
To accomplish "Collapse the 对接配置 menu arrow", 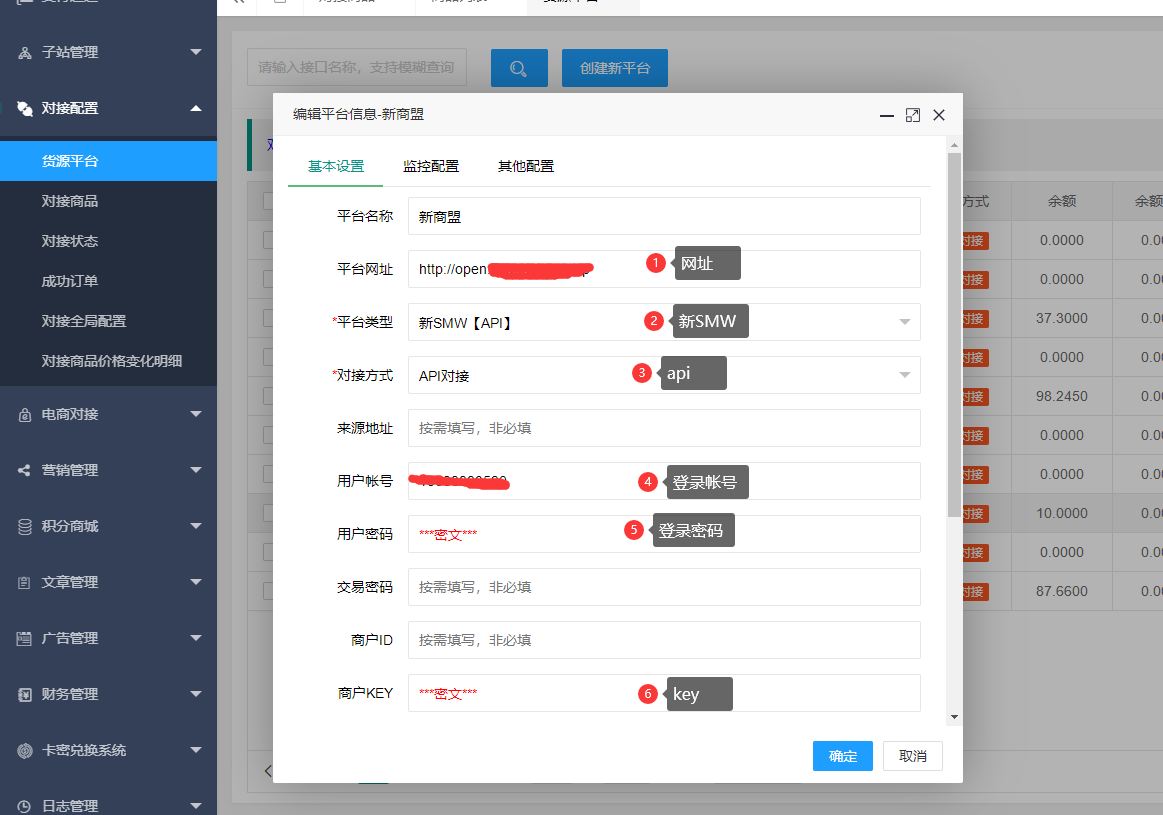I will point(196,108).
